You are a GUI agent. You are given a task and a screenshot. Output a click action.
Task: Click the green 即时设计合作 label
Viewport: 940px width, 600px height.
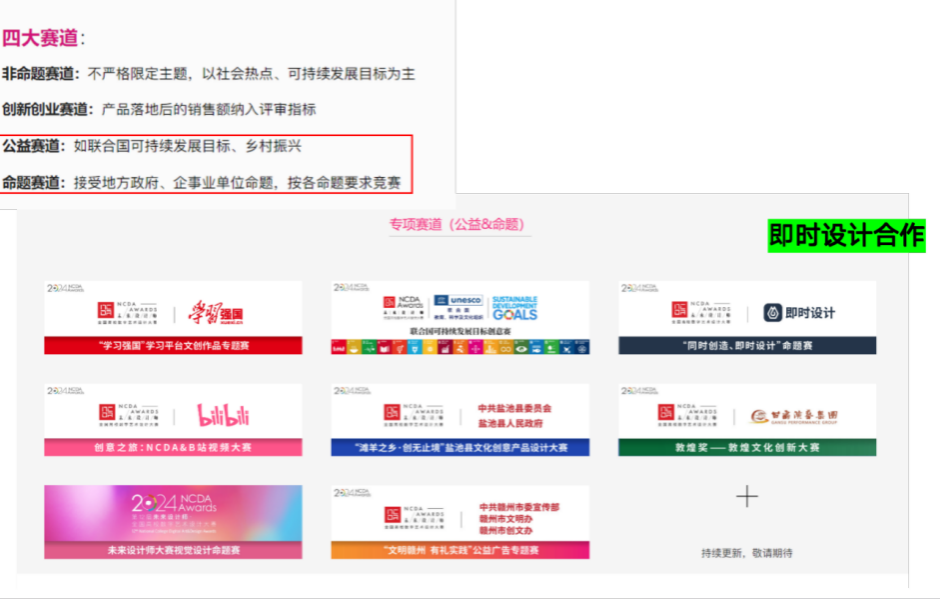(x=846, y=236)
